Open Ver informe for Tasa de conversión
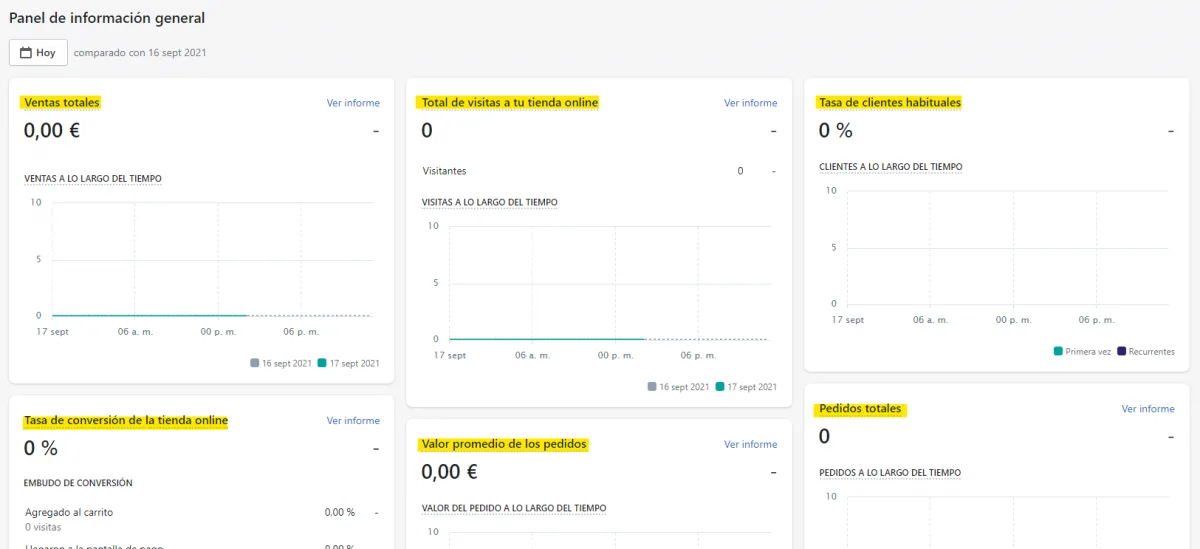 point(353,421)
